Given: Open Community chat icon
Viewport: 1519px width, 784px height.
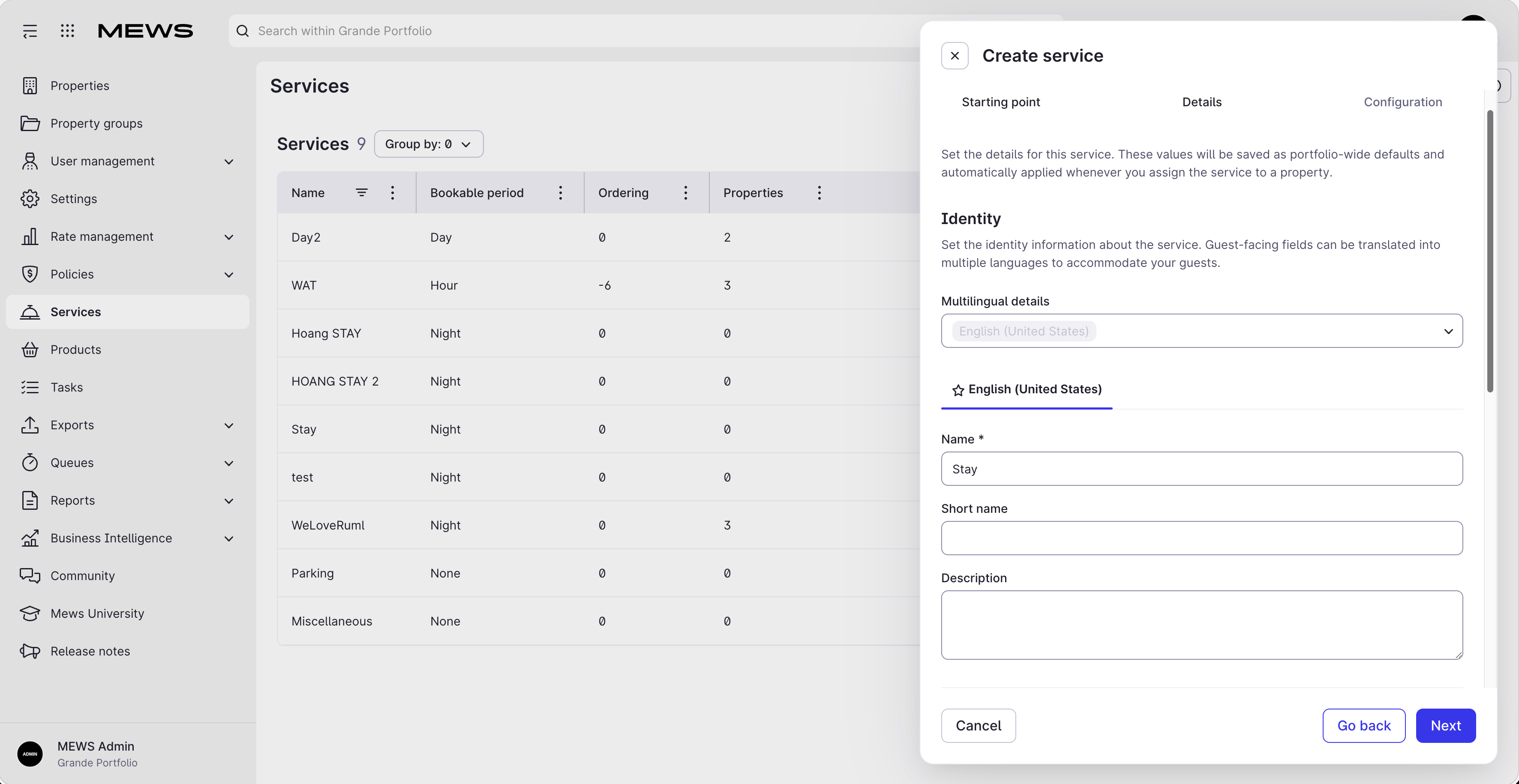Looking at the screenshot, I should click(30, 576).
